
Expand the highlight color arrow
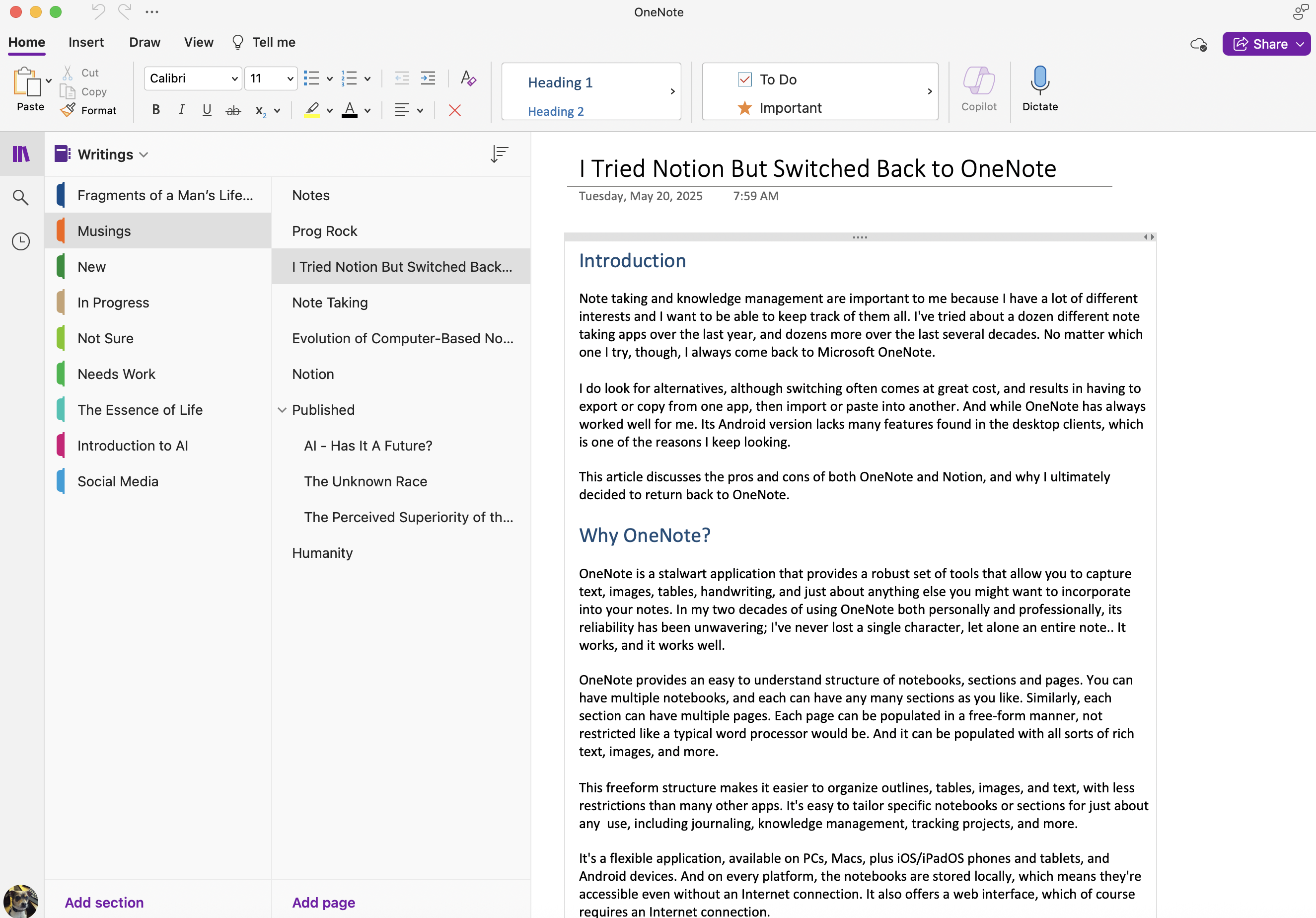tap(330, 111)
